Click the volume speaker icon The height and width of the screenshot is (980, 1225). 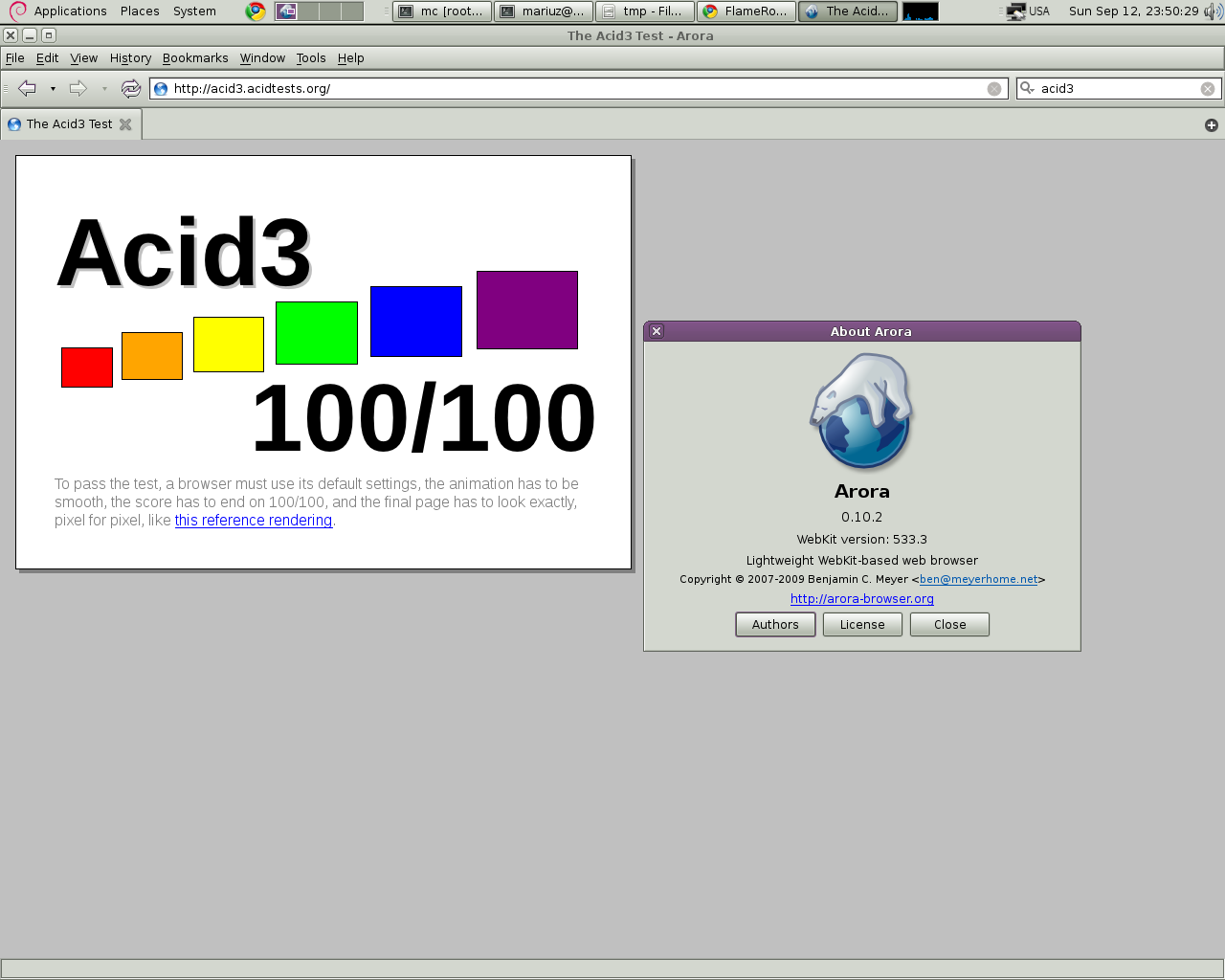pos(1213,11)
